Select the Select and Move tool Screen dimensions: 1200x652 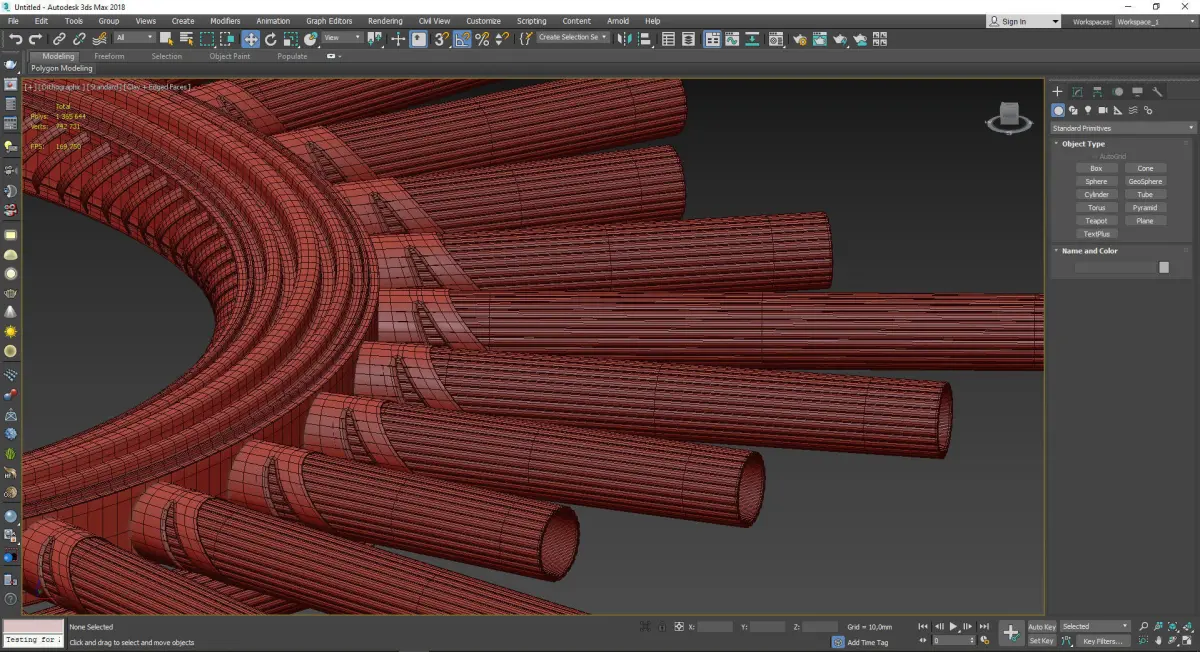(250, 39)
